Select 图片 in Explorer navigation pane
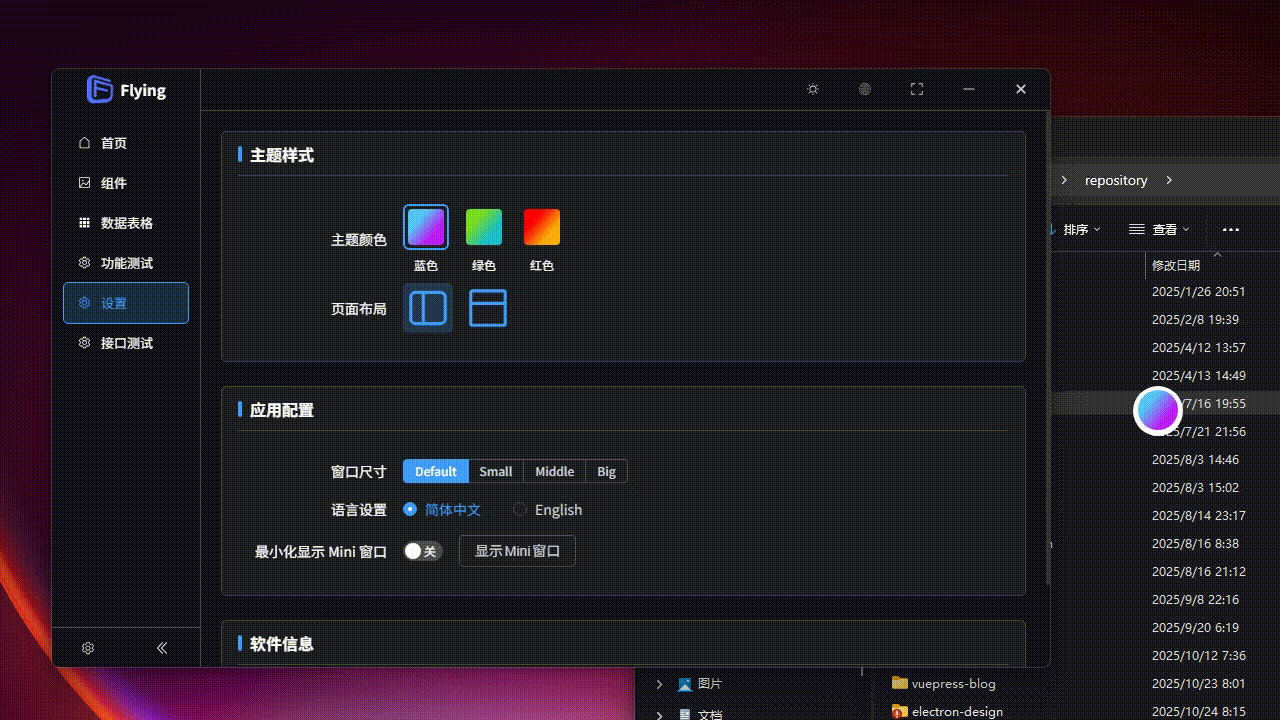Screen dimensions: 1280x720 point(710,684)
